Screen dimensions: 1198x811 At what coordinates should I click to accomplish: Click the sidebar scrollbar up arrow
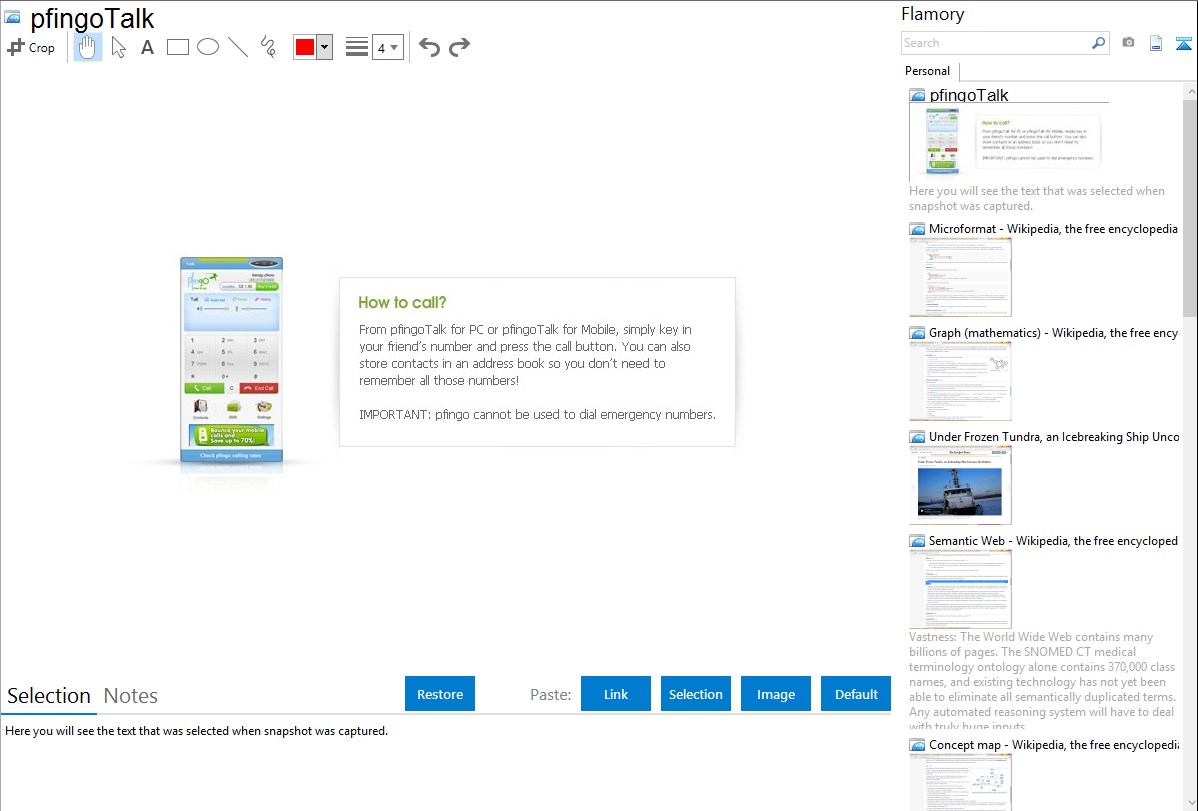click(1191, 91)
